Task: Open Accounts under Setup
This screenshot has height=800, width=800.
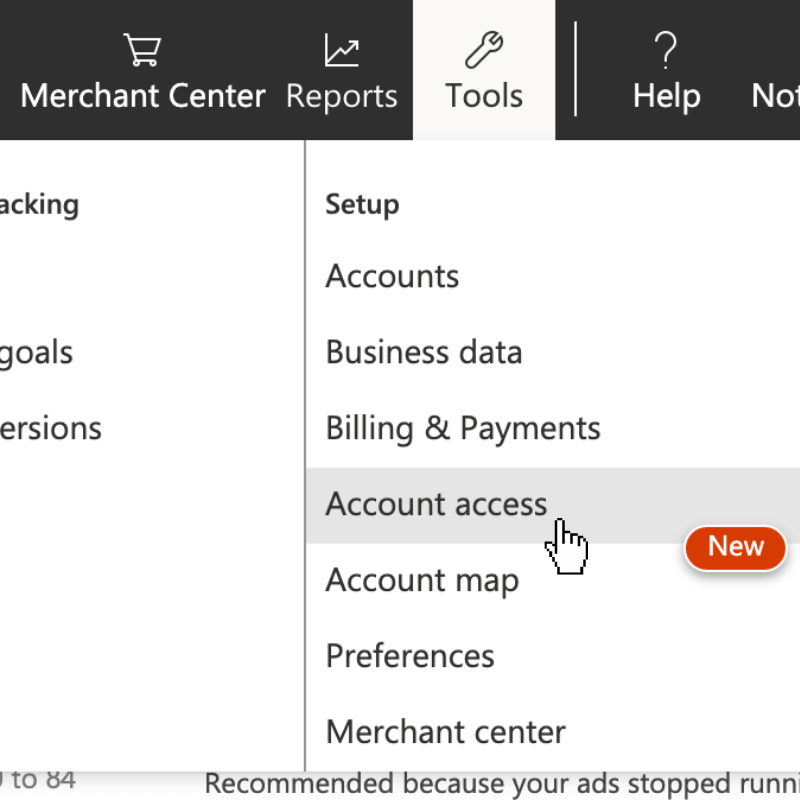Action: click(x=392, y=277)
